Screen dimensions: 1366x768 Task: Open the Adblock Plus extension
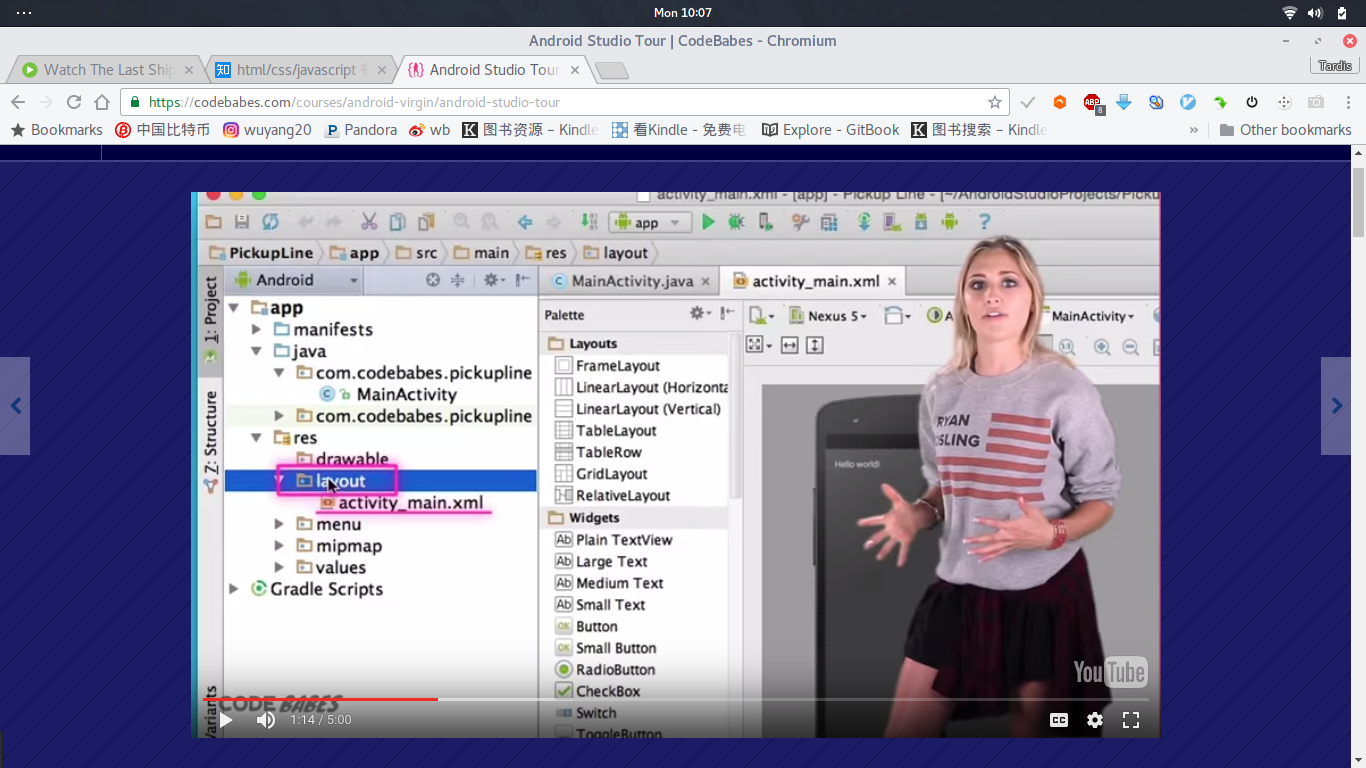pyautogui.click(x=1093, y=102)
